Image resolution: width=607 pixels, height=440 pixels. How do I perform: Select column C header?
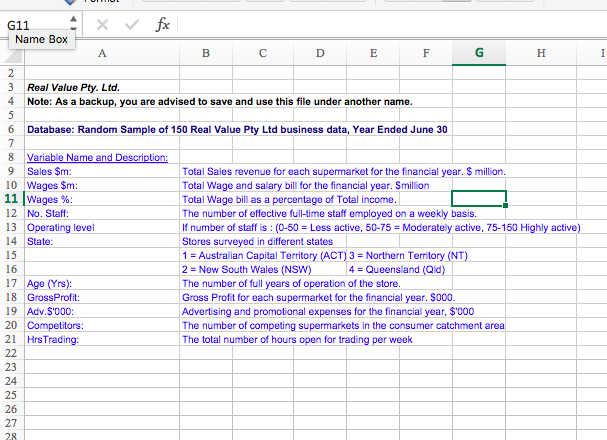point(263,53)
